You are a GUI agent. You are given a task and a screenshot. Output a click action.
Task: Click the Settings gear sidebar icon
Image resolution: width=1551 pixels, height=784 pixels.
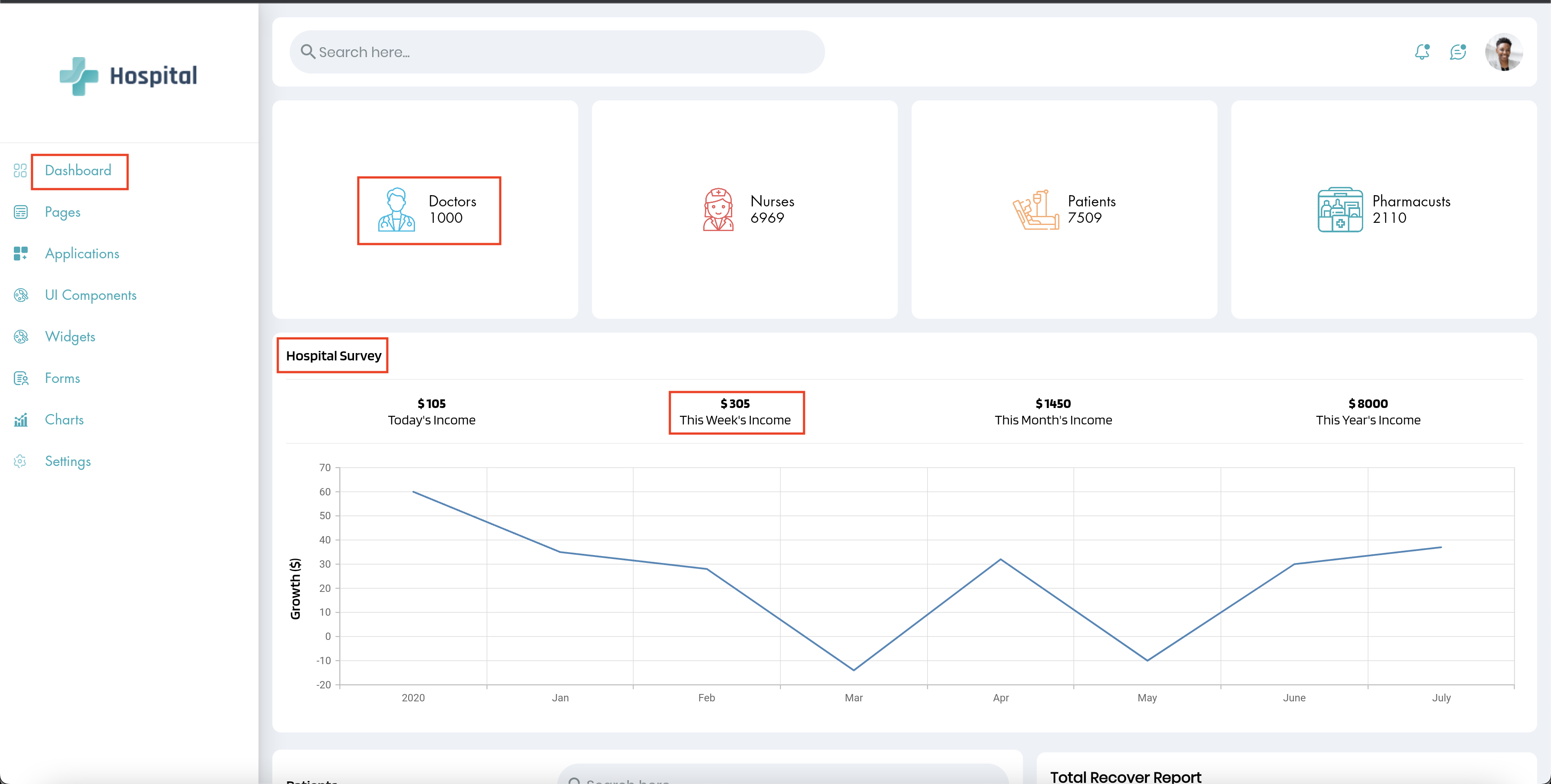[x=20, y=461]
